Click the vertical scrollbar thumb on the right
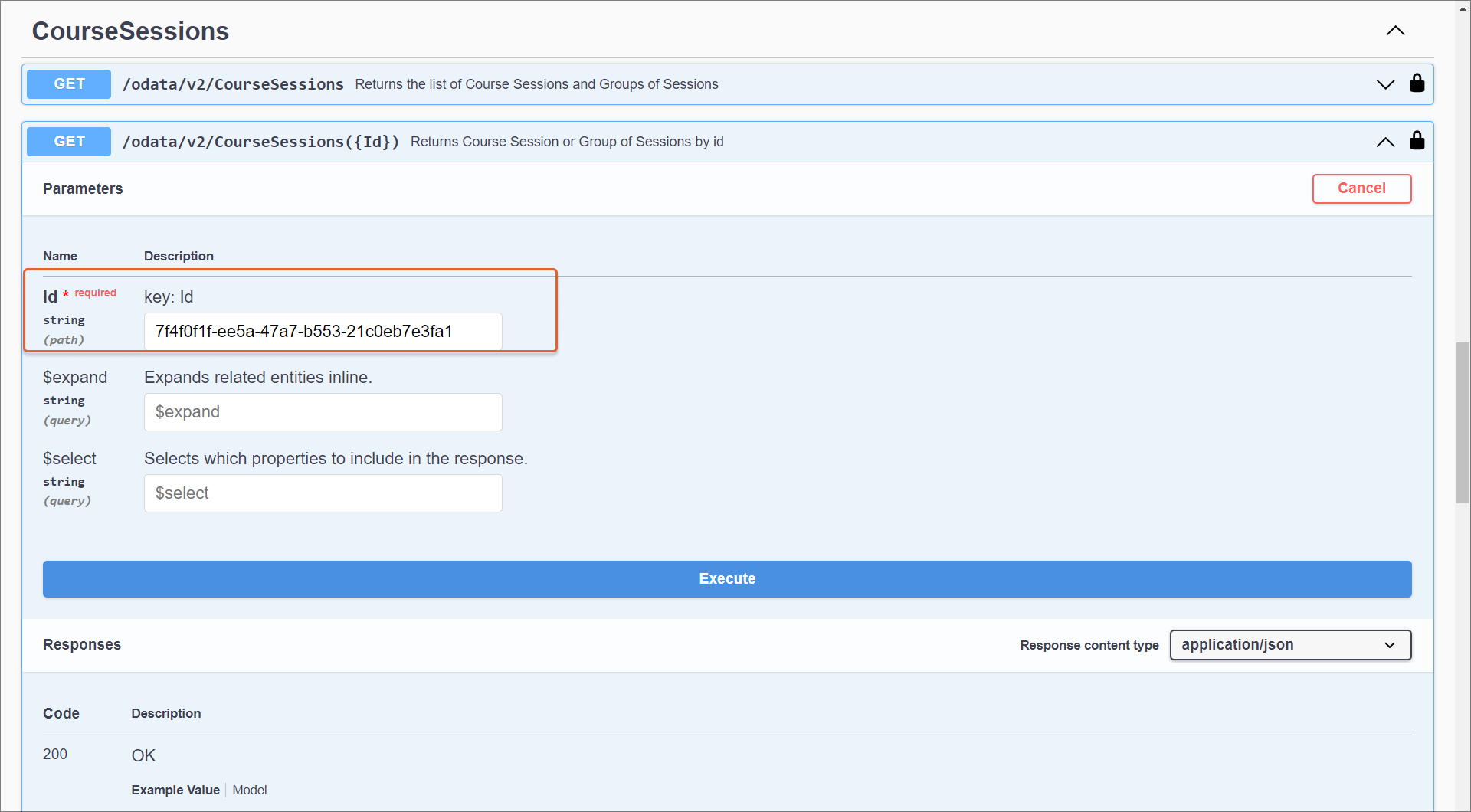 pyautogui.click(x=1463, y=421)
